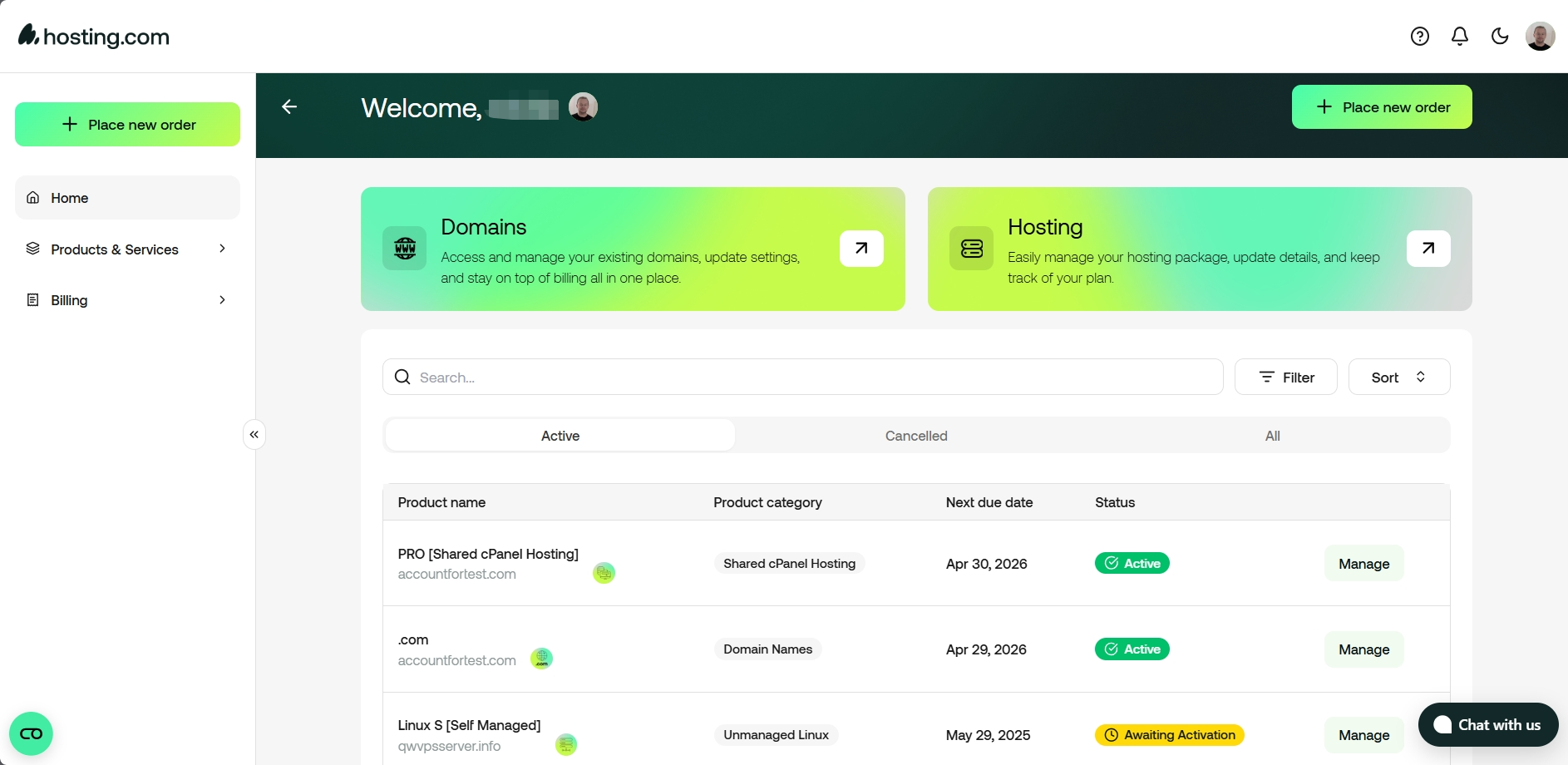Select Home in the sidebar
Screen dimensions: 1568x765
coord(127,198)
